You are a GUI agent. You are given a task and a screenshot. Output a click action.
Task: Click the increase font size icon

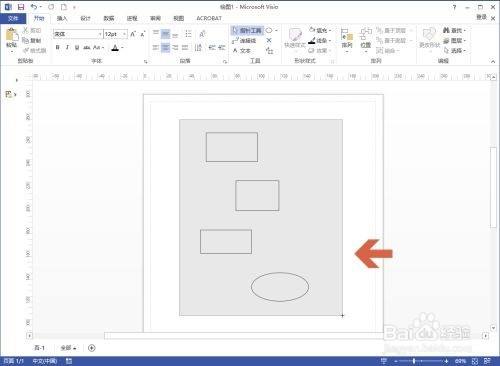[133, 34]
